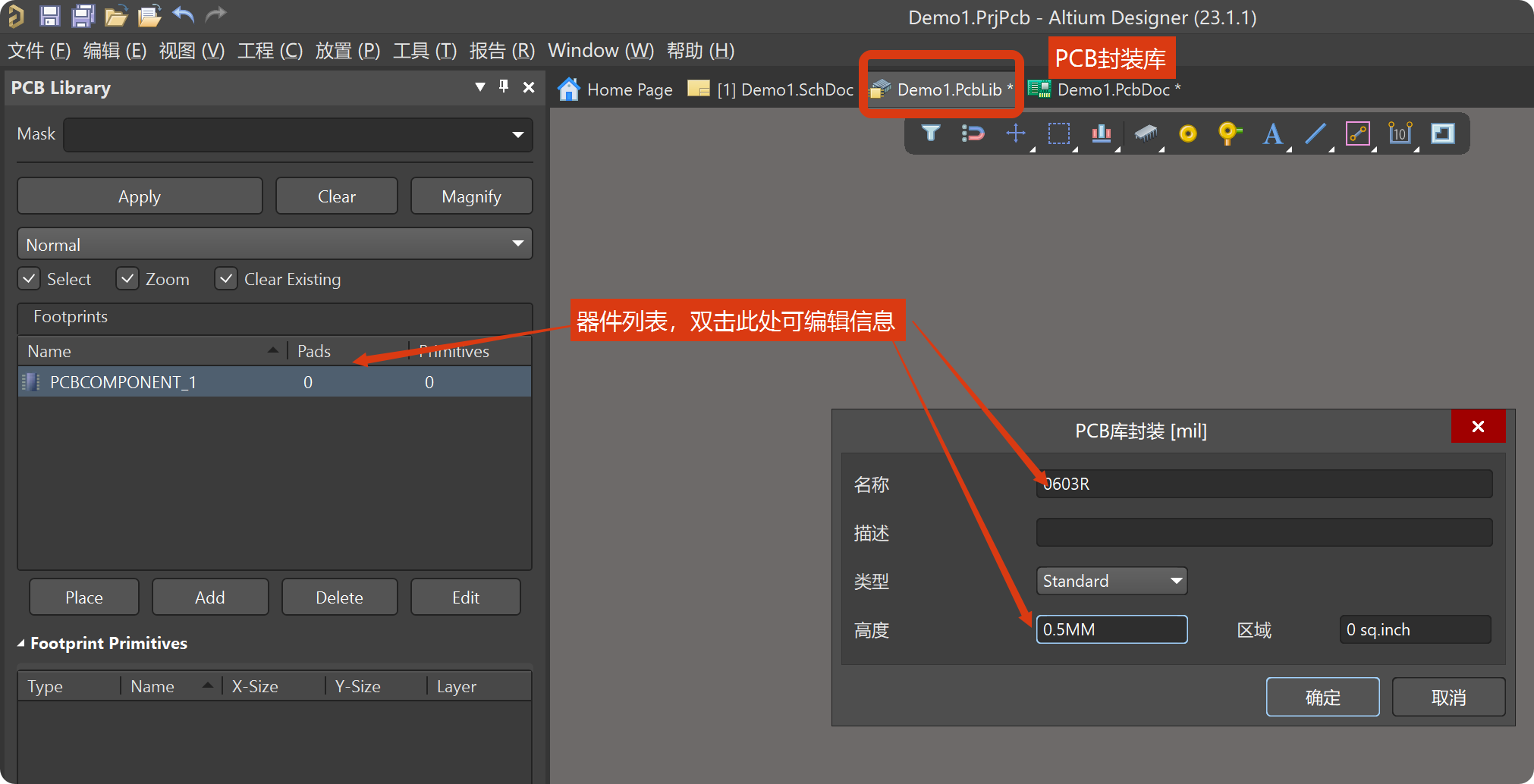Close the PCB库封装 dialog
Image resolution: width=1534 pixels, height=784 pixels.
pyautogui.click(x=1478, y=426)
